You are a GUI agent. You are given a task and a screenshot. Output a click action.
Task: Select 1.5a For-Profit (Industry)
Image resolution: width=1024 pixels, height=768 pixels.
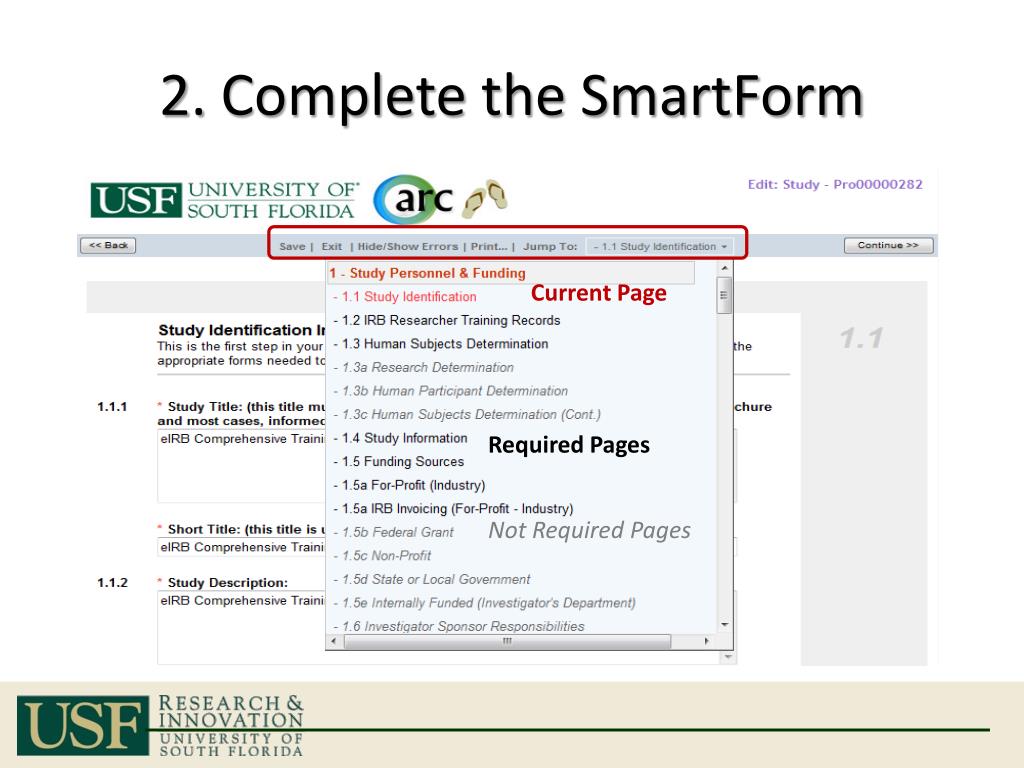408,485
